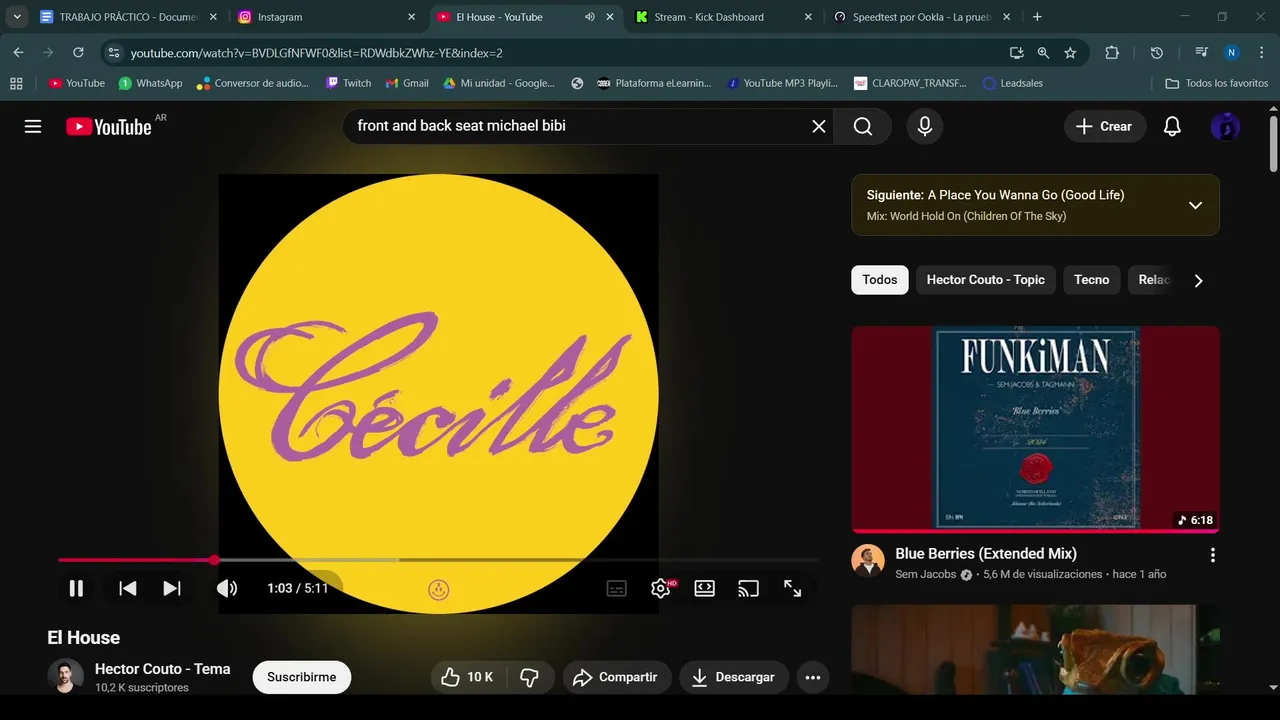Image resolution: width=1280 pixels, height=720 pixels.
Task: Skip to the previous video
Action: click(127, 588)
